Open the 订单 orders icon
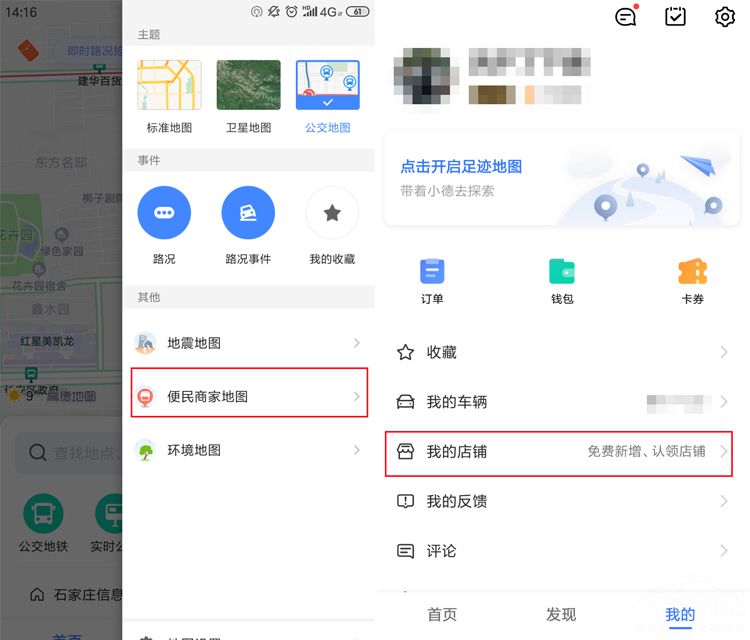Image resolution: width=750 pixels, height=640 pixels. click(432, 272)
